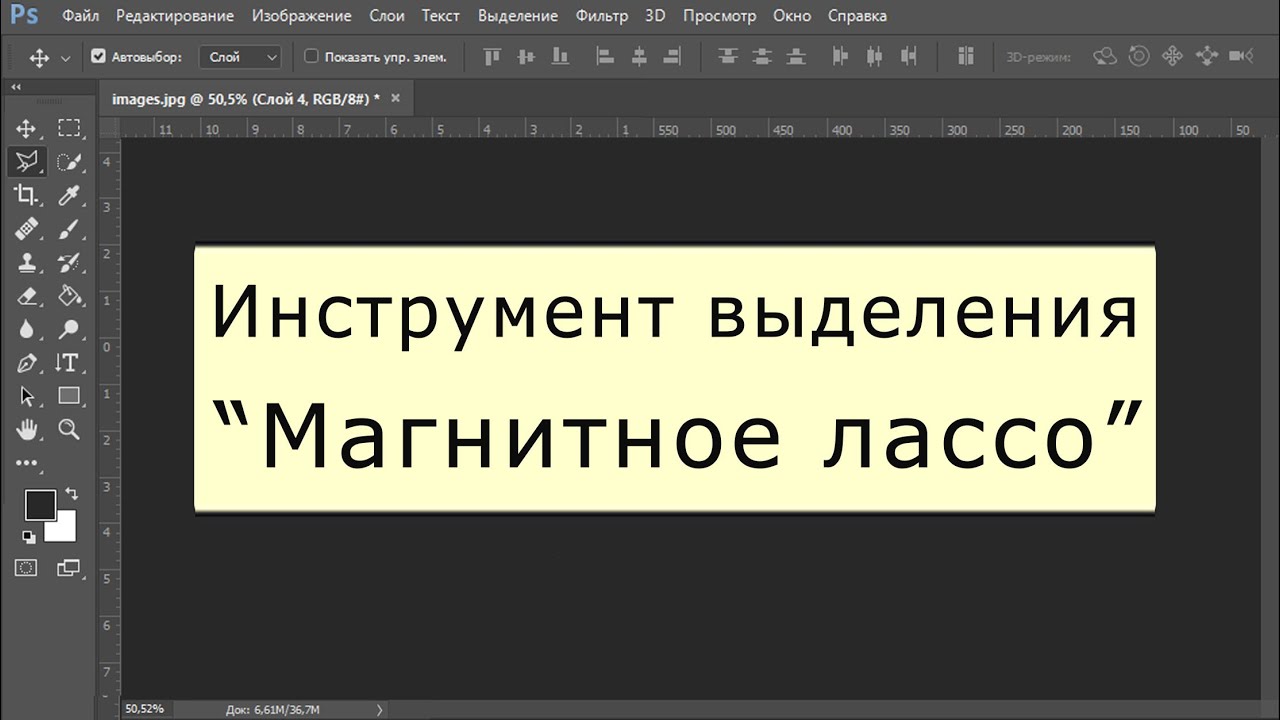Image resolution: width=1280 pixels, height=720 pixels.
Task: Close the images.jpg document tab
Action: click(x=395, y=98)
